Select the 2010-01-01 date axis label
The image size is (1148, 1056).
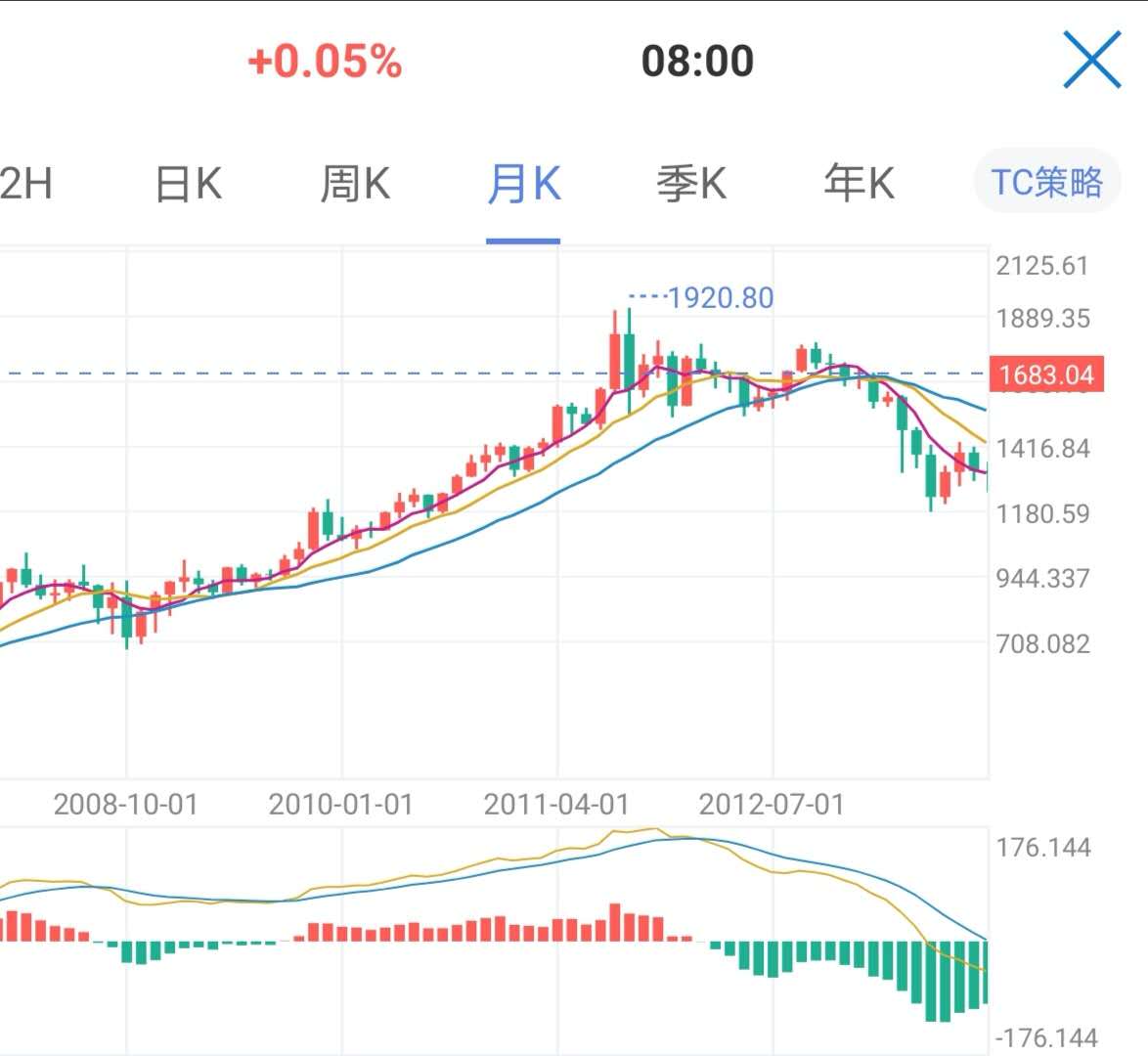tap(341, 805)
